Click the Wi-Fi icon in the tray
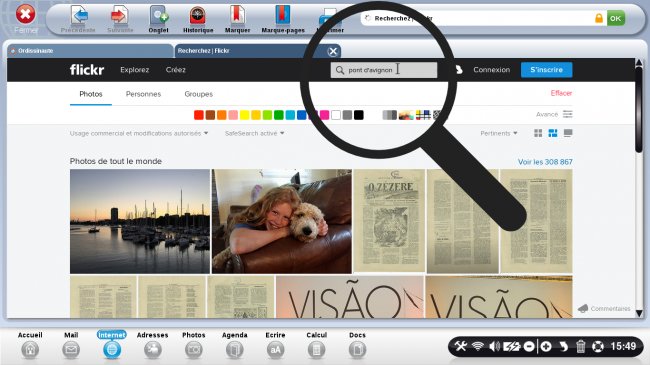650x365 pixels. pos(478,346)
